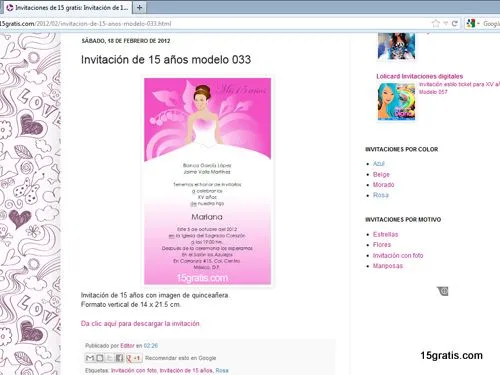Share post by email Gmail icon
Image resolution: width=500 pixels, height=375 pixels.
(90, 358)
